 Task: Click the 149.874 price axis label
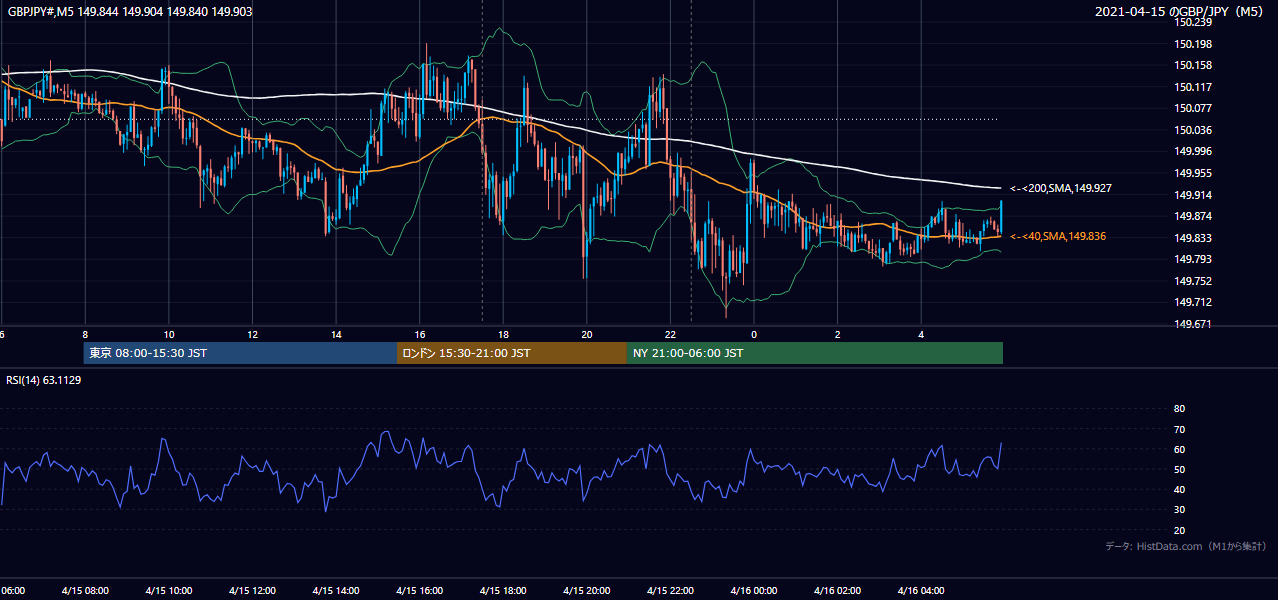point(1194,217)
